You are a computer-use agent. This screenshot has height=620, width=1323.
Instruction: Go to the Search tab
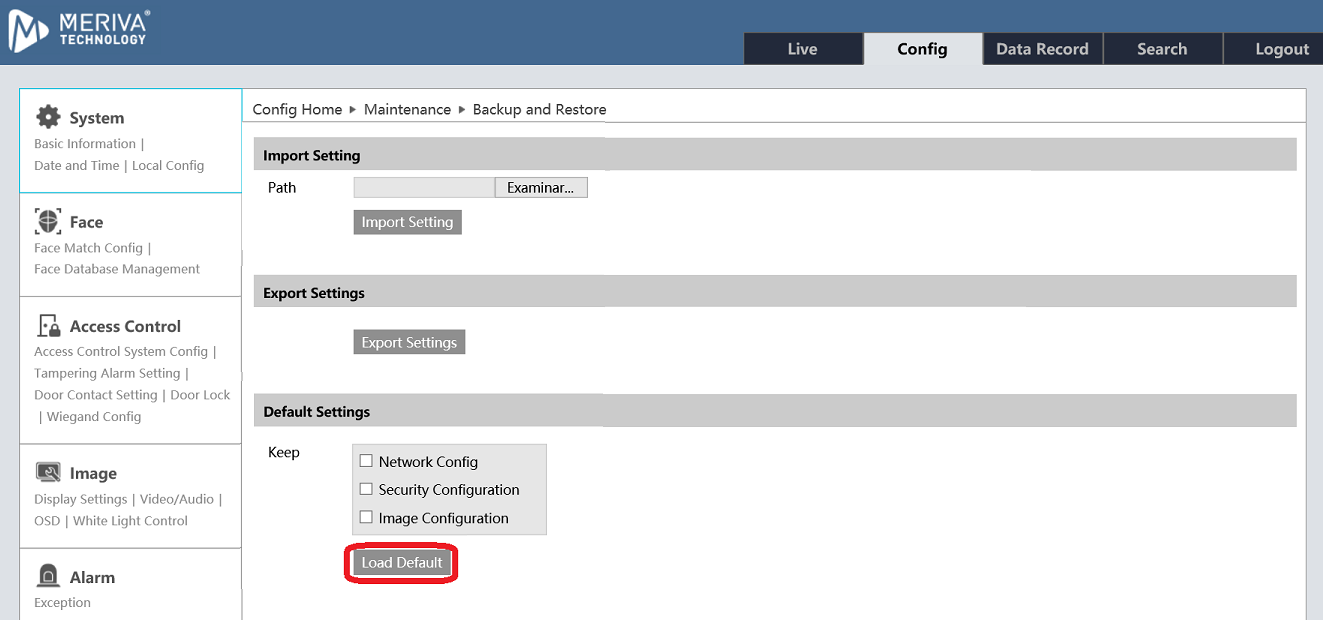coord(1162,49)
